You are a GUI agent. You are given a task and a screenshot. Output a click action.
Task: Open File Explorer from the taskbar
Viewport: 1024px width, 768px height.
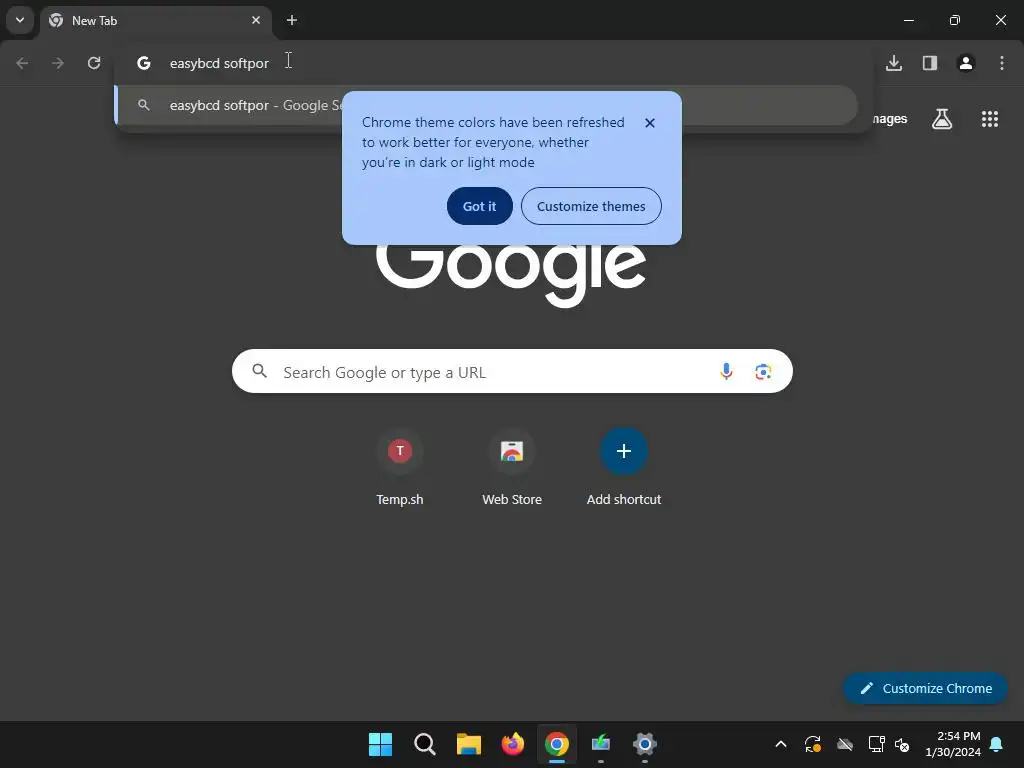469,744
